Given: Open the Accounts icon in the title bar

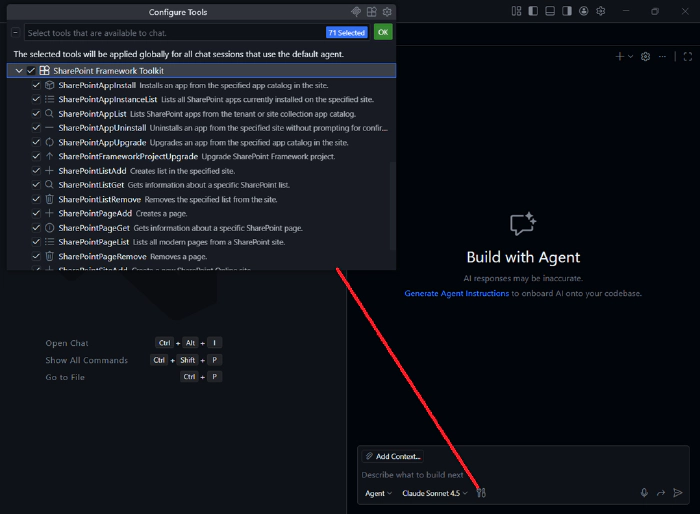Looking at the screenshot, I should point(583,11).
